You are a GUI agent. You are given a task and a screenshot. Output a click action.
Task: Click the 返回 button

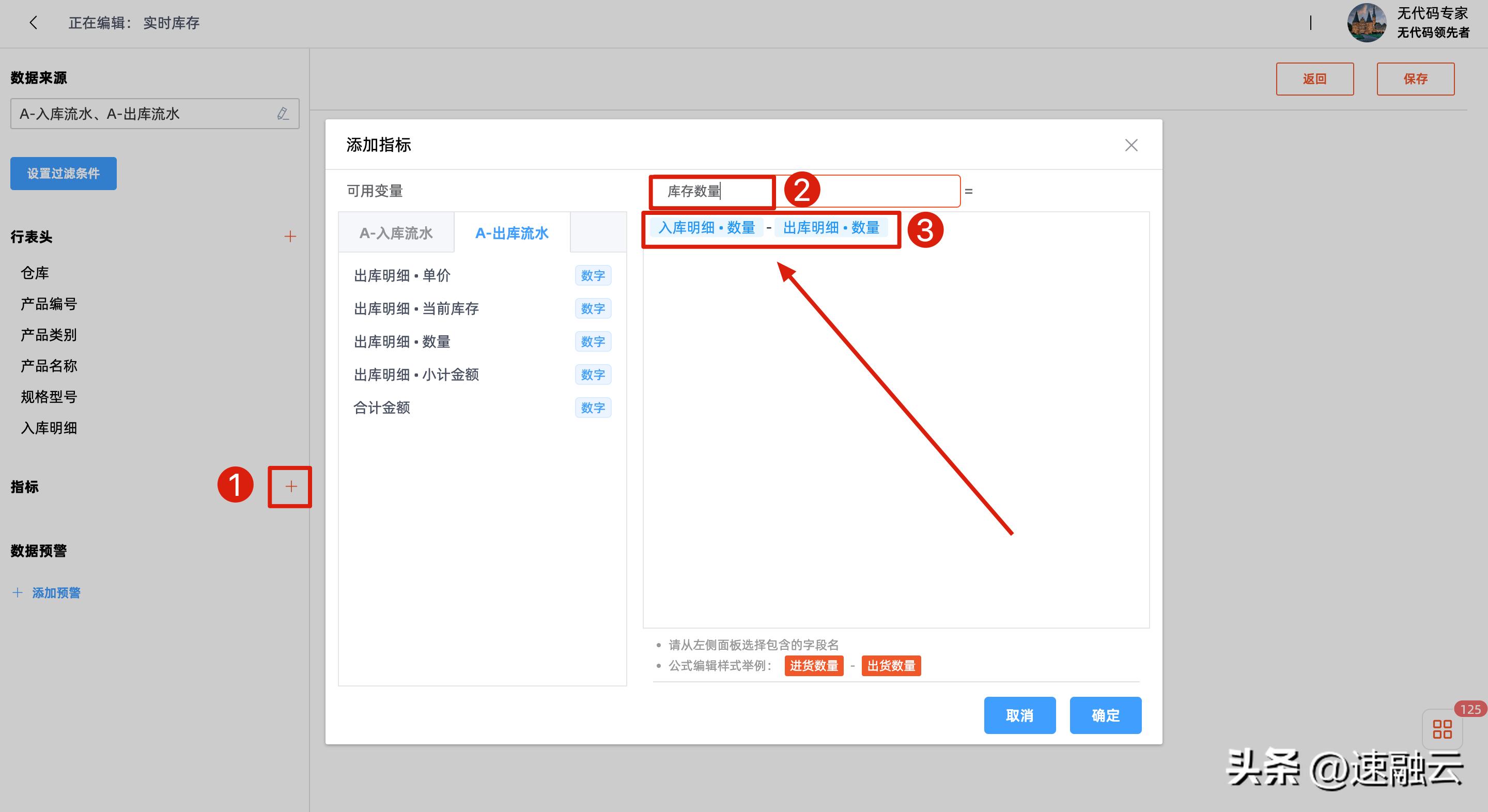1315,79
